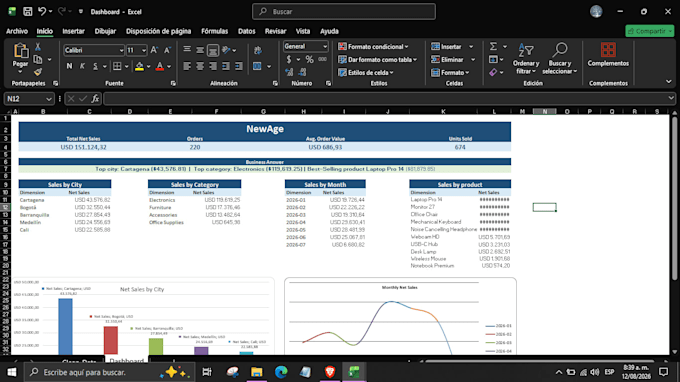
Task: Open Buscar y seleccionar menu
Action: tap(559, 59)
